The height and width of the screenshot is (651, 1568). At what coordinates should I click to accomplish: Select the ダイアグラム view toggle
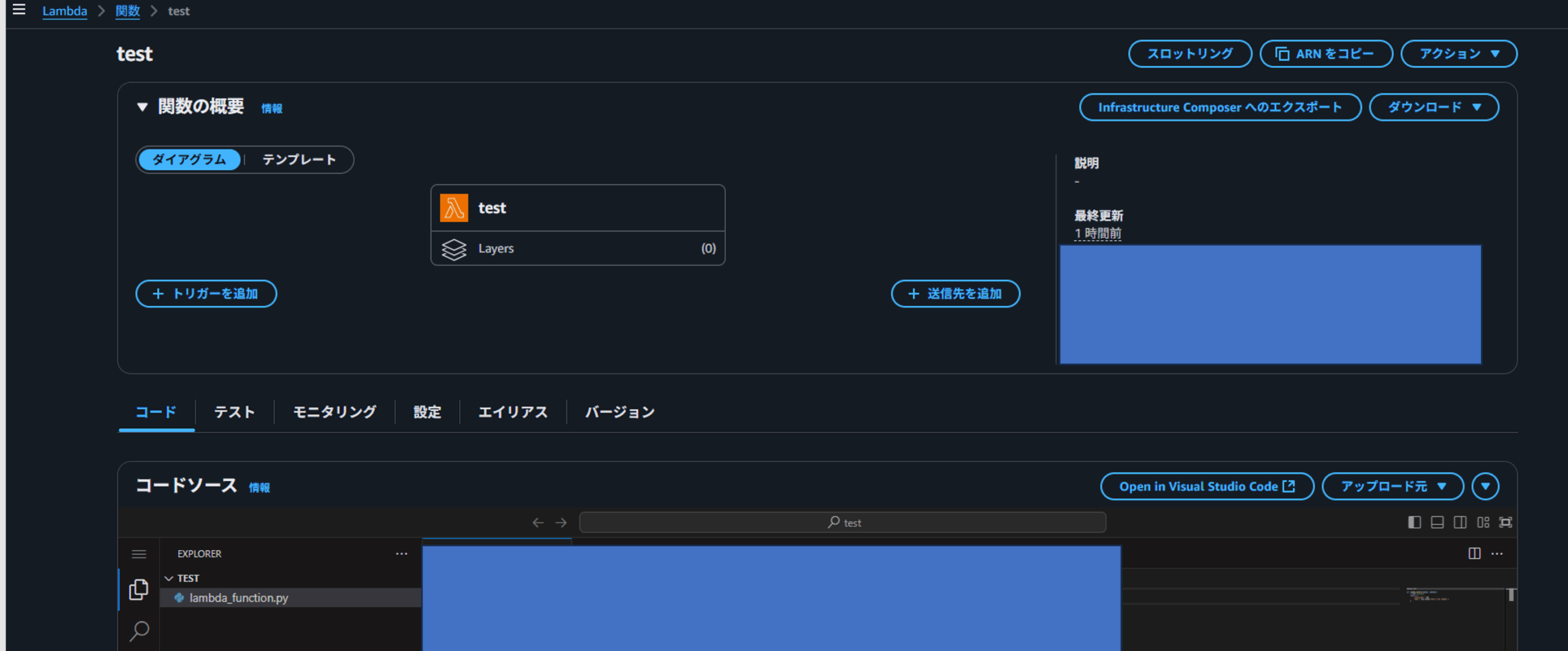pos(189,160)
